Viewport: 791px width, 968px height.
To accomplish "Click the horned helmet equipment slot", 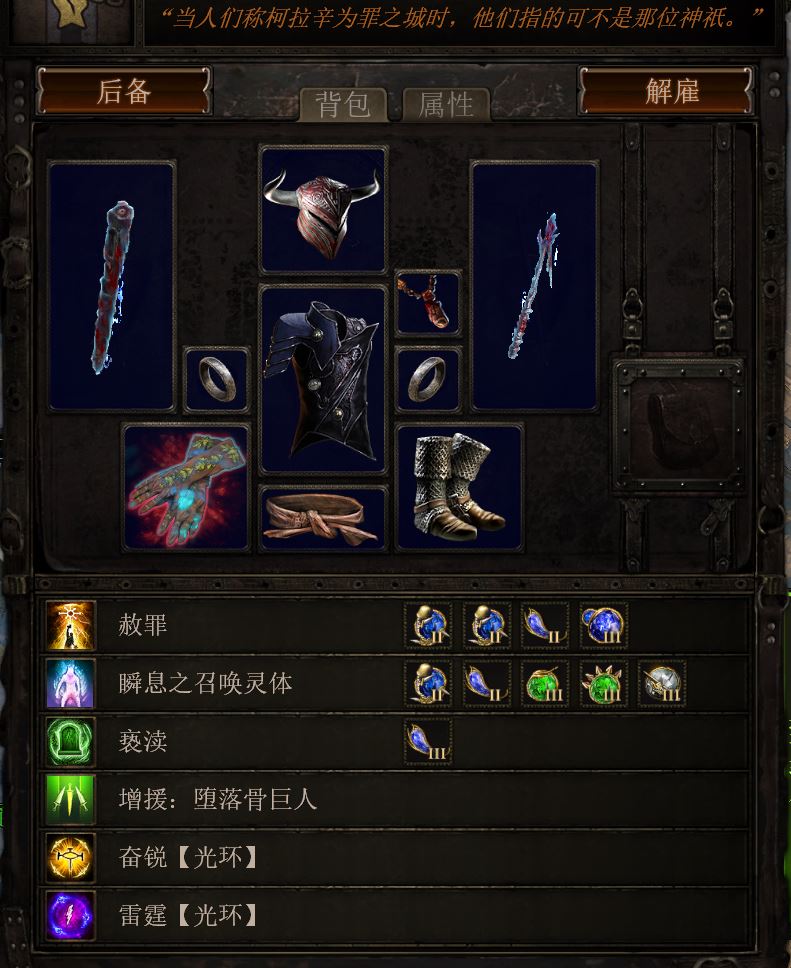I will [x=324, y=211].
